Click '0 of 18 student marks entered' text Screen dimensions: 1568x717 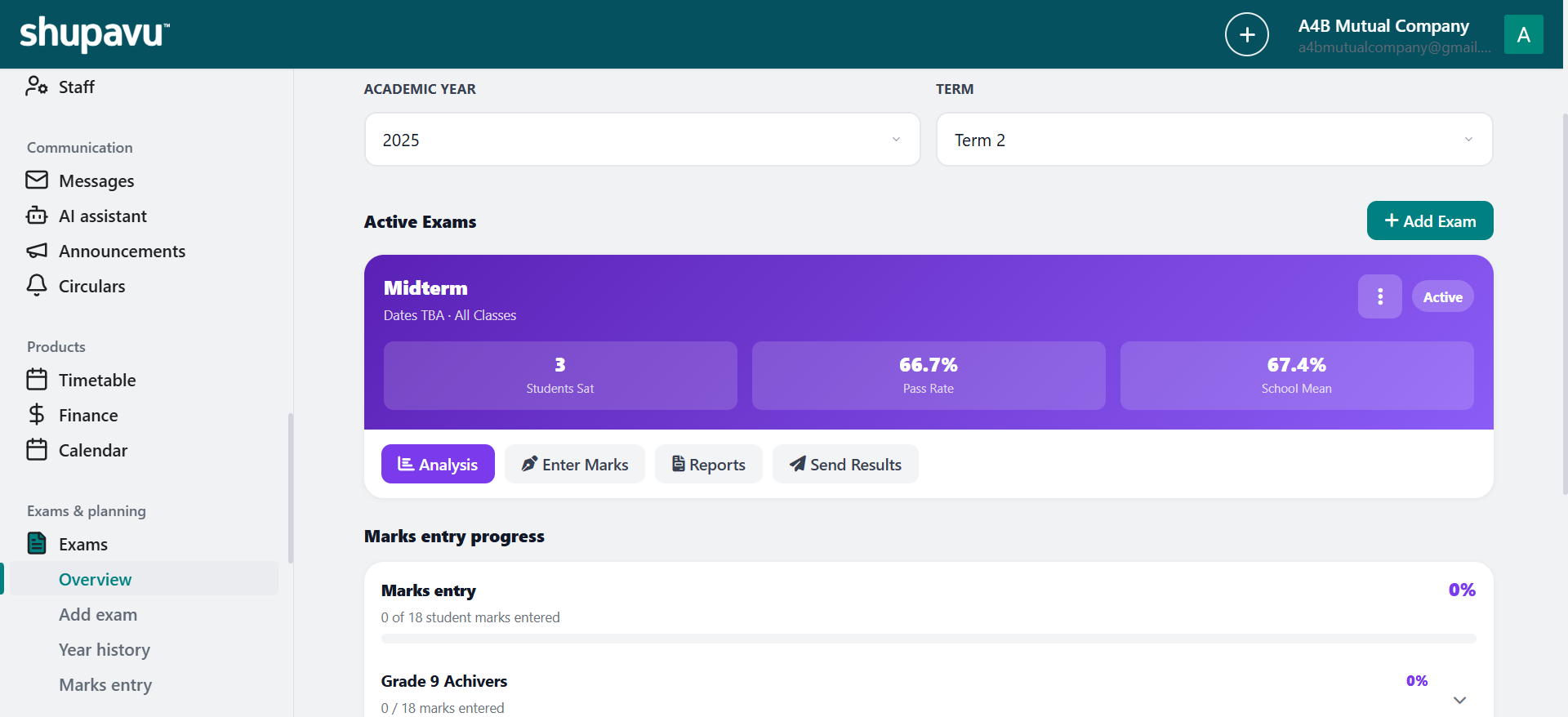(470, 617)
